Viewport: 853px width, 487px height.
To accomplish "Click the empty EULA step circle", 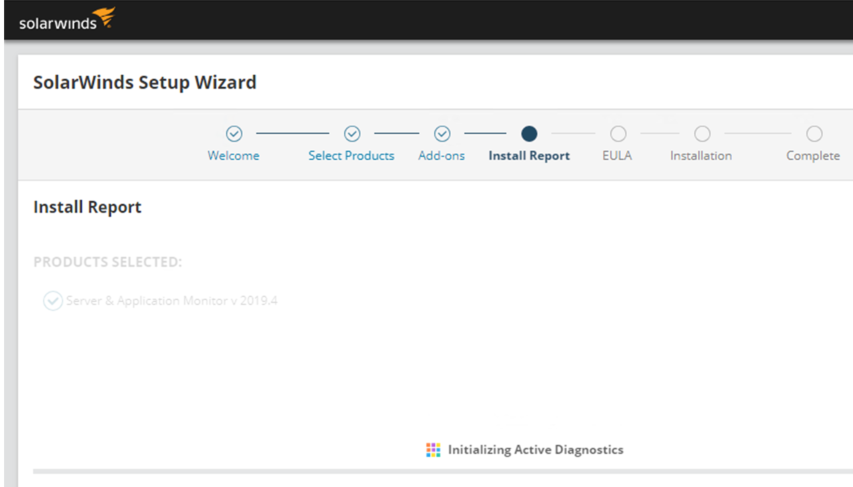I will coord(618,133).
